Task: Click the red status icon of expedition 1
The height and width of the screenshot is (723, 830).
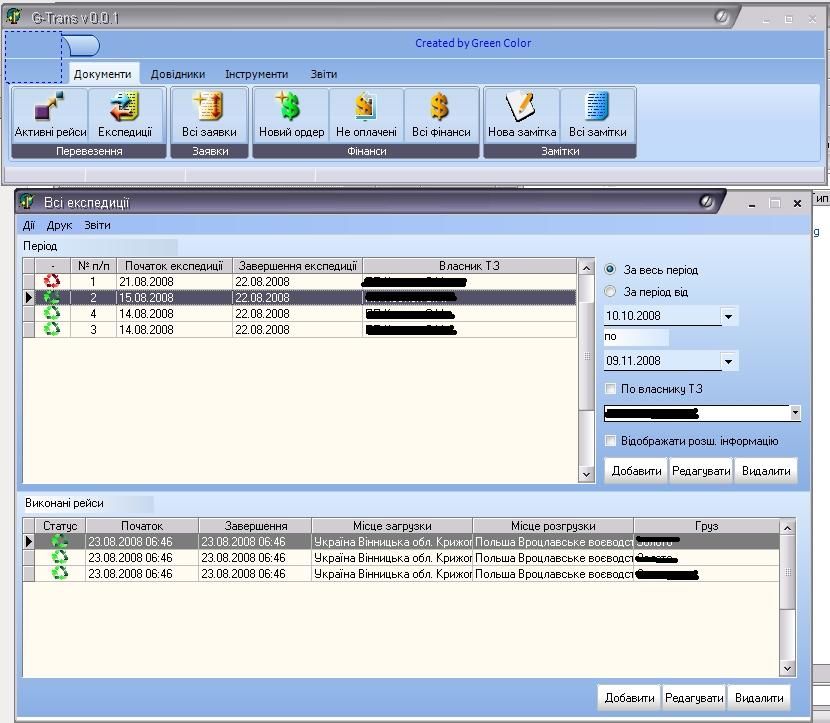Action: click(x=52, y=281)
